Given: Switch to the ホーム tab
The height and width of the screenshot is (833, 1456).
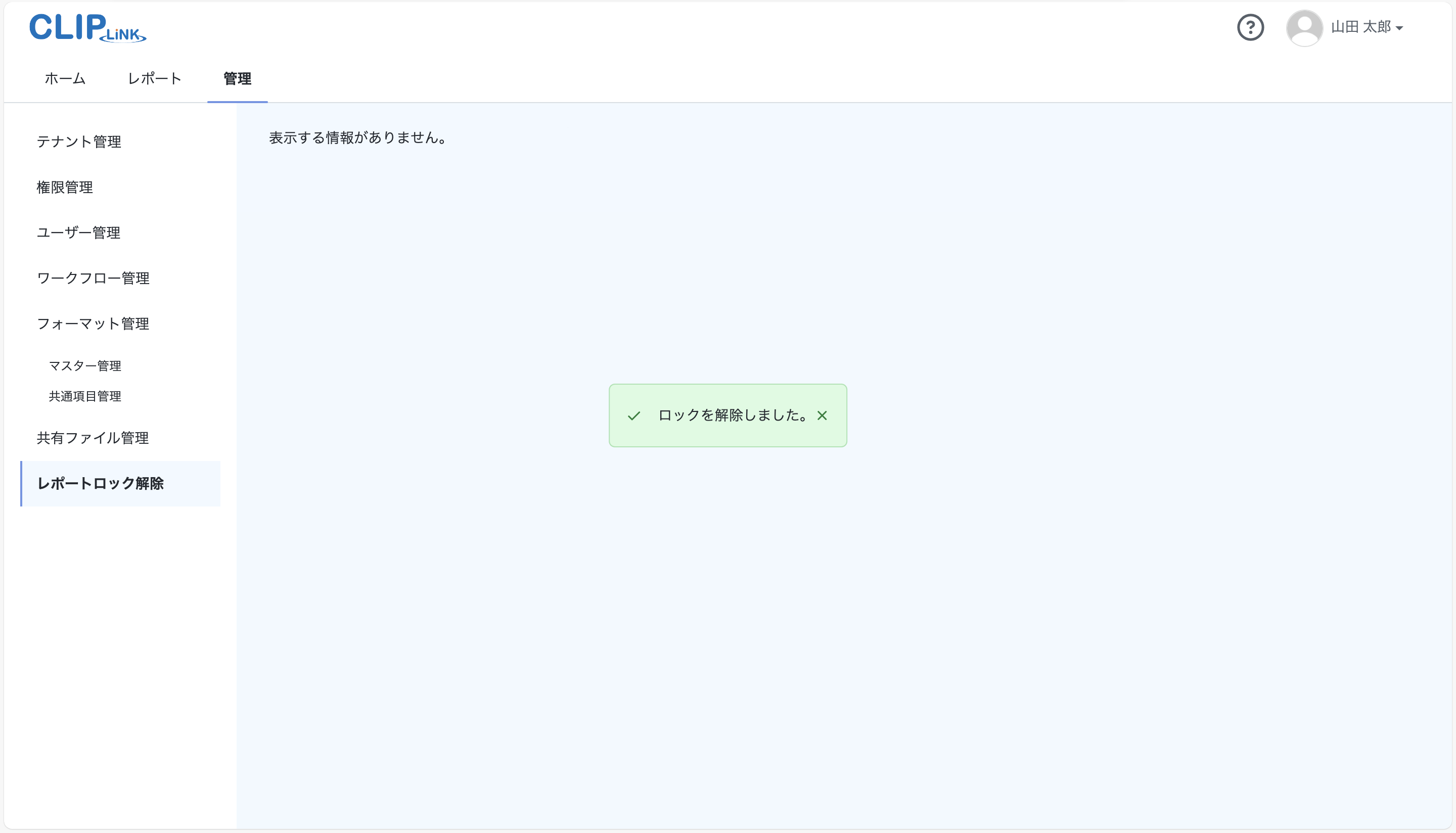Looking at the screenshot, I should pyautogui.click(x=64, y=78).
